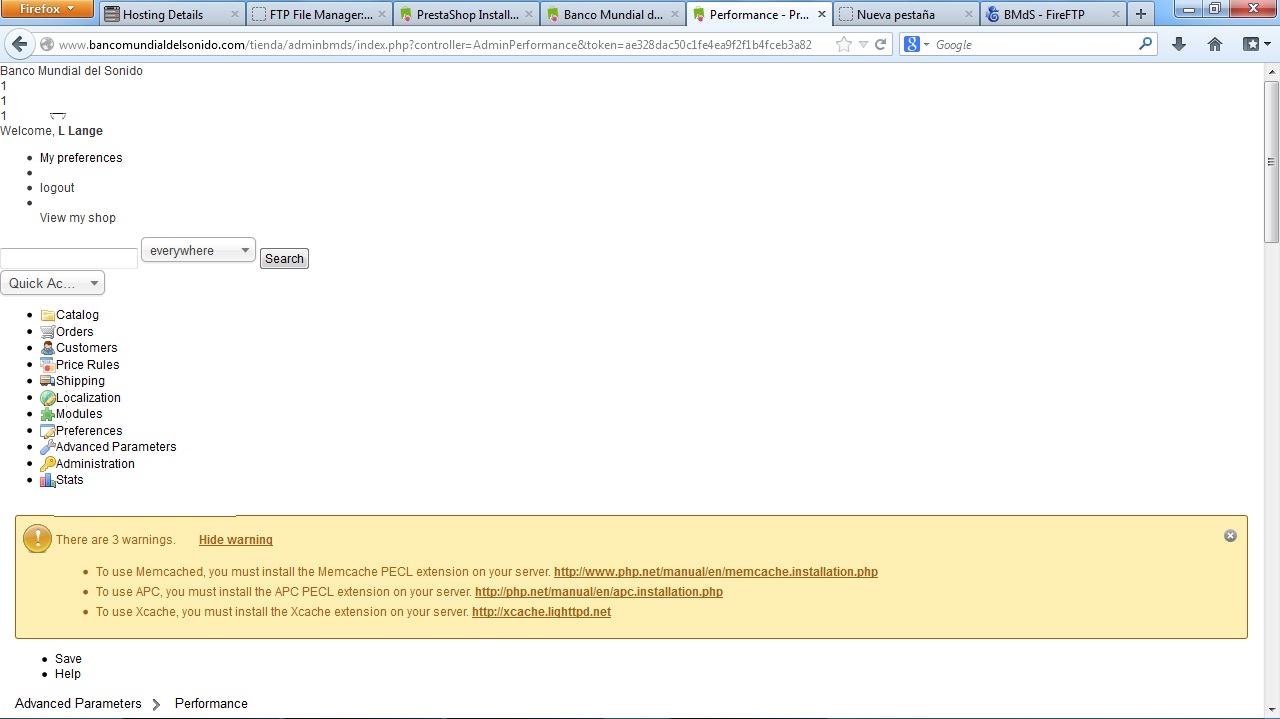The height and width of the screenshot is (719, 1280).
Task: Click the Modules puzzle icon
Action: (x=48, y=414)
